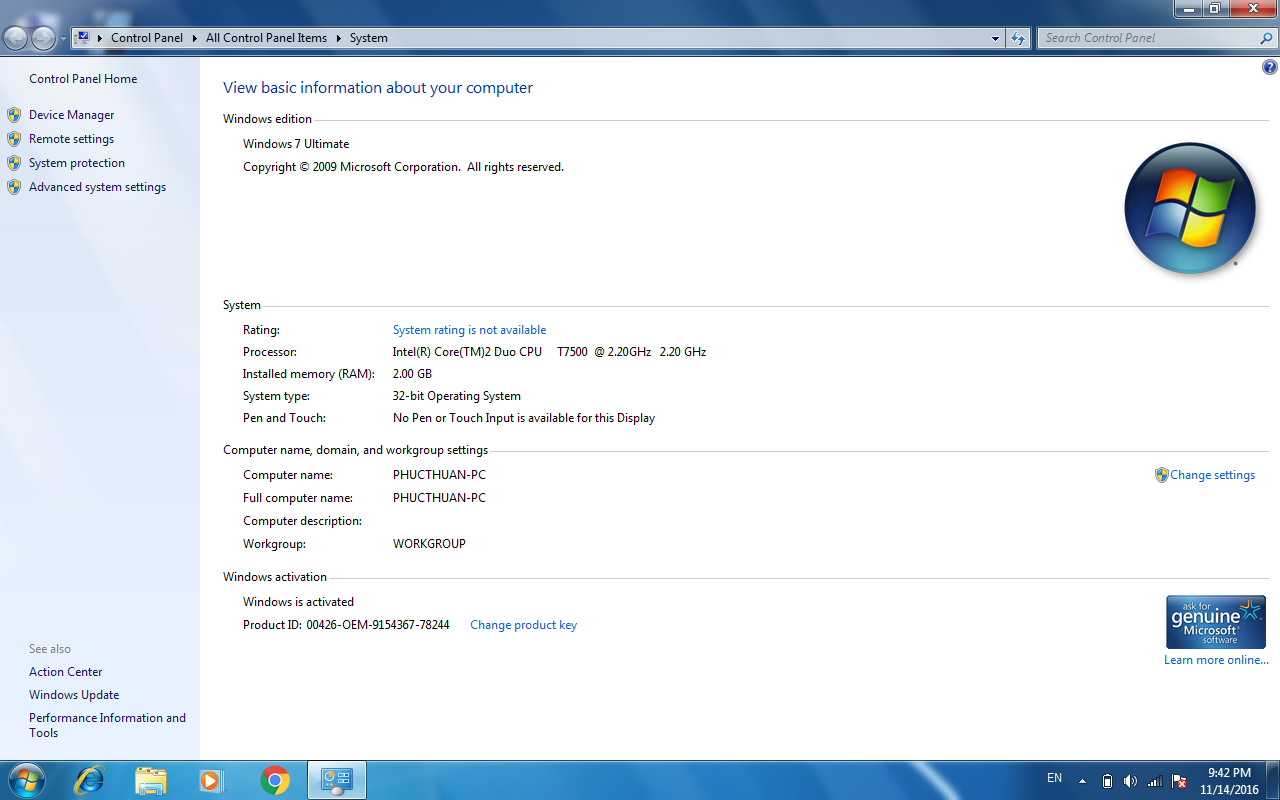Open Windows Media Player from the taskbar
Screen dimensions: 1280x800
tap(212, 780)
